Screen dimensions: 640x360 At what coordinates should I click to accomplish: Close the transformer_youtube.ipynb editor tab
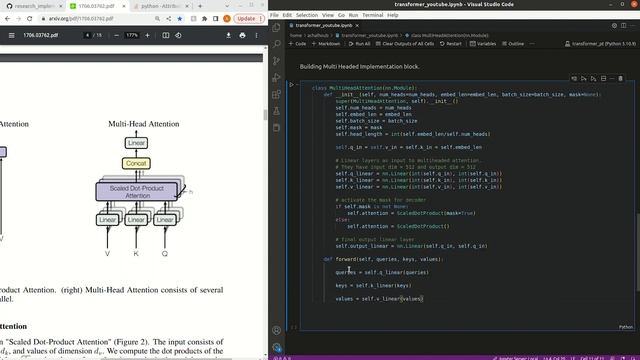click(357, 25)
